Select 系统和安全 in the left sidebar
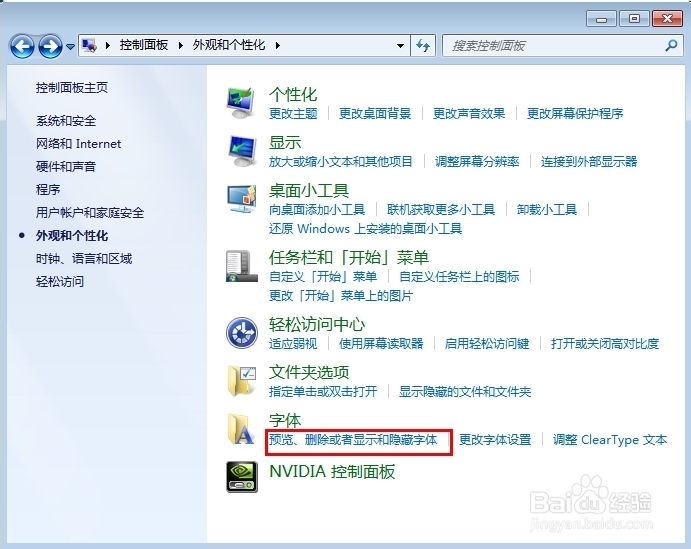The width and height of the screenshot is (691, 549). 66,121
